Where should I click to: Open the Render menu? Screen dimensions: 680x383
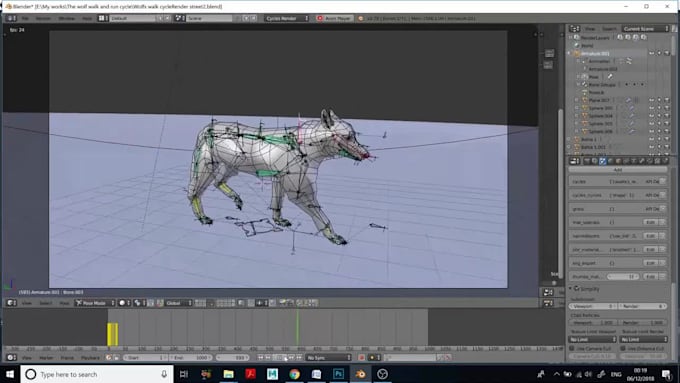coord(43,18)
